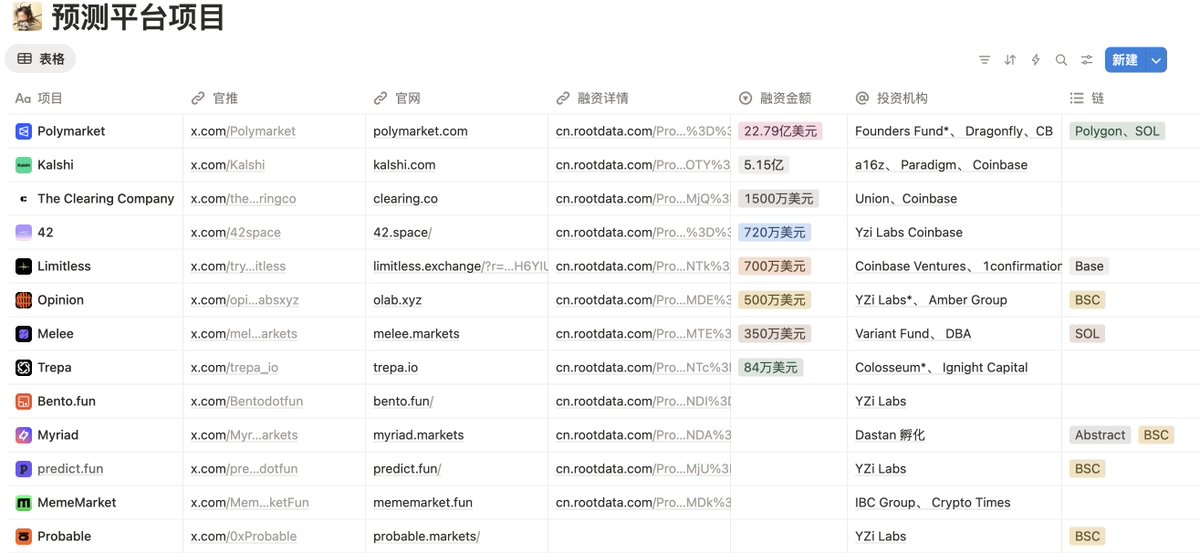
Task: Expand the dropdown arrow beside 新建
Action: 1156,60
